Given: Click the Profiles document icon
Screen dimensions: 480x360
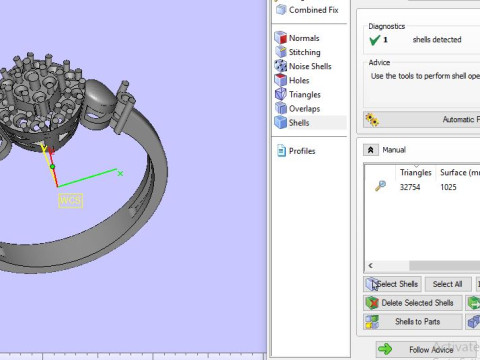Looking at the screenshot, I should 282,151.
